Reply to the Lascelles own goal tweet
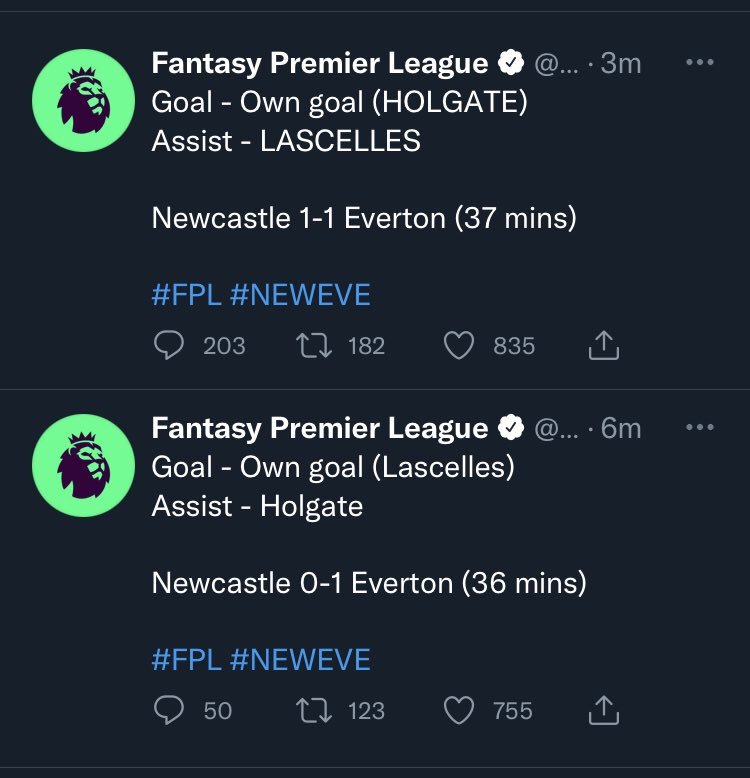 170,711
